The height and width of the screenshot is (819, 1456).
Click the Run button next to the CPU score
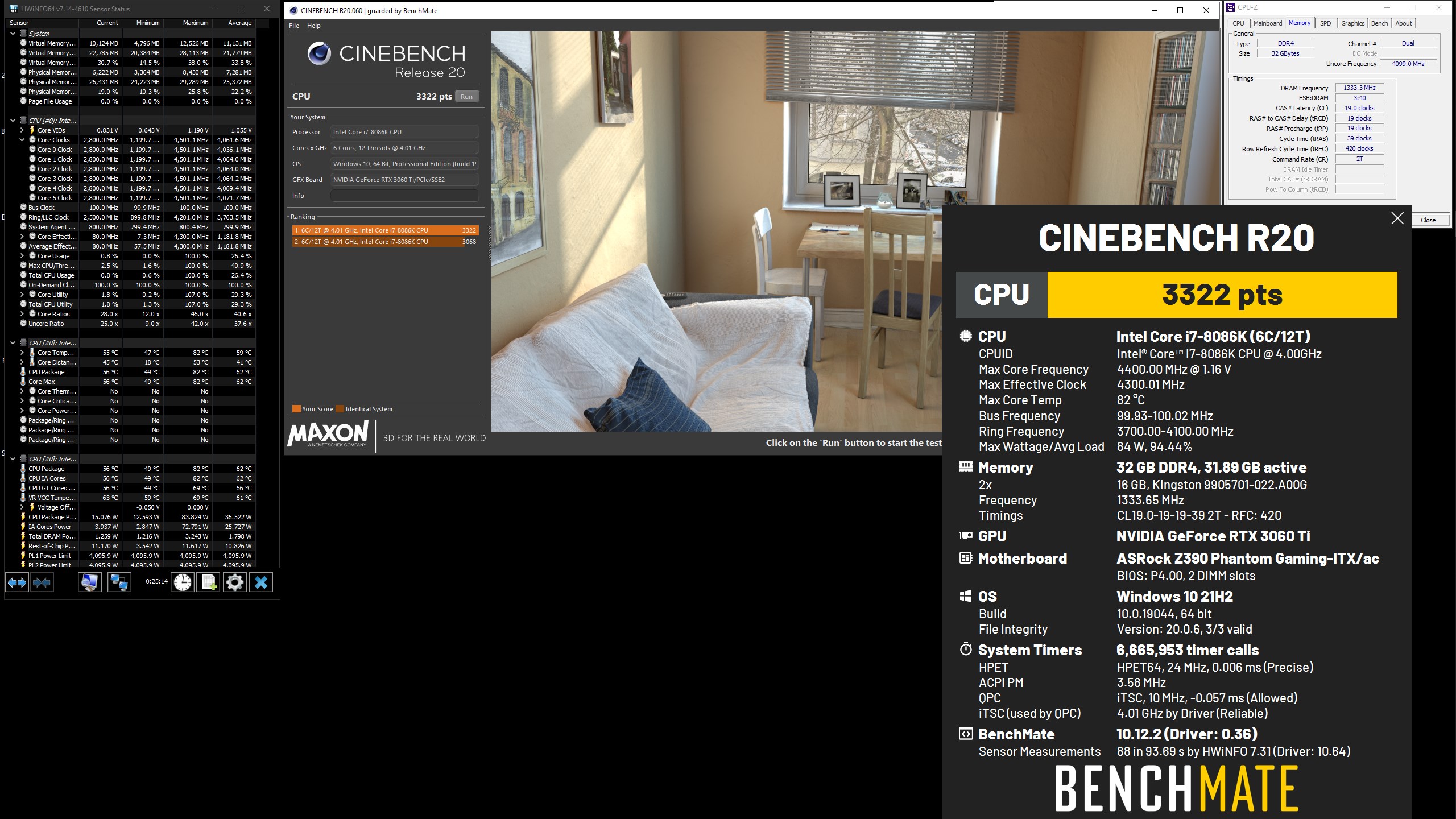pos(466,97)
